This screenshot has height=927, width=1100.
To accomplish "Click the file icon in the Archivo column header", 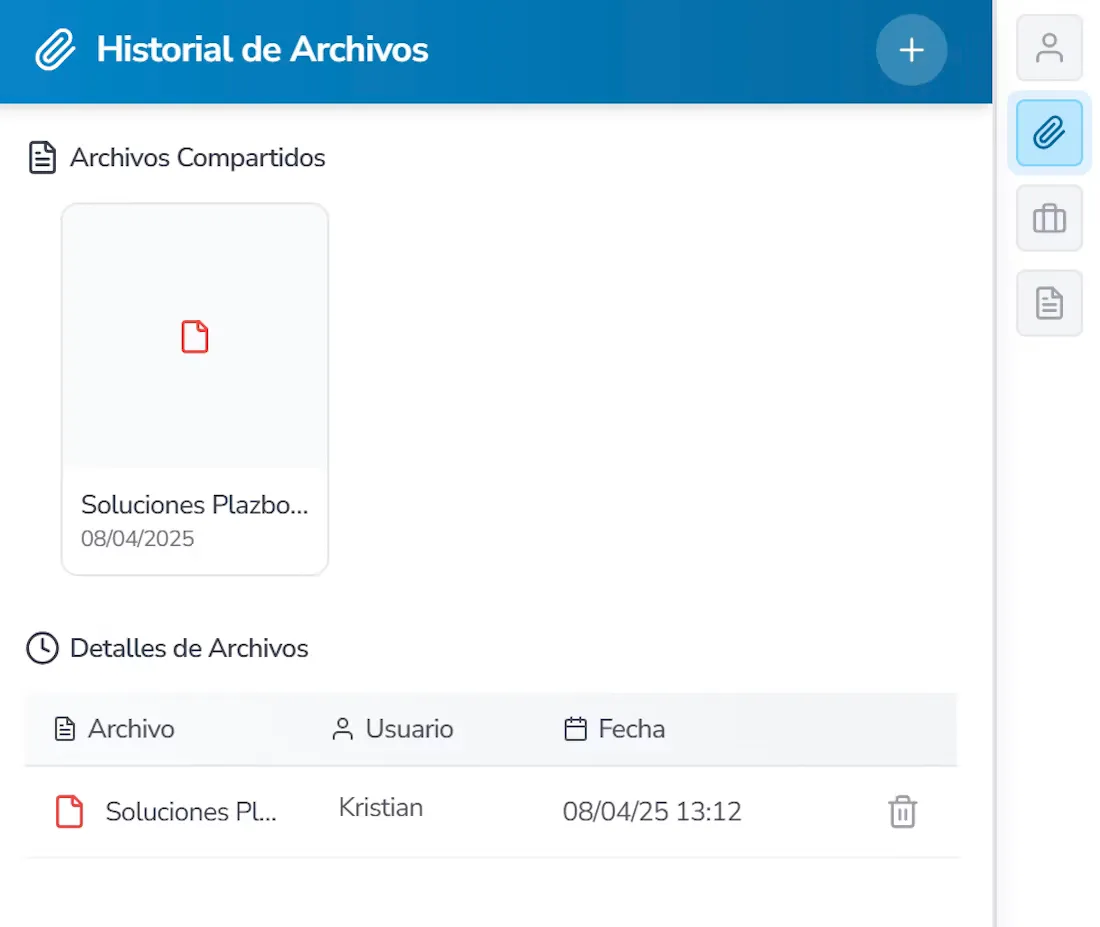I will tap(66, 729).
